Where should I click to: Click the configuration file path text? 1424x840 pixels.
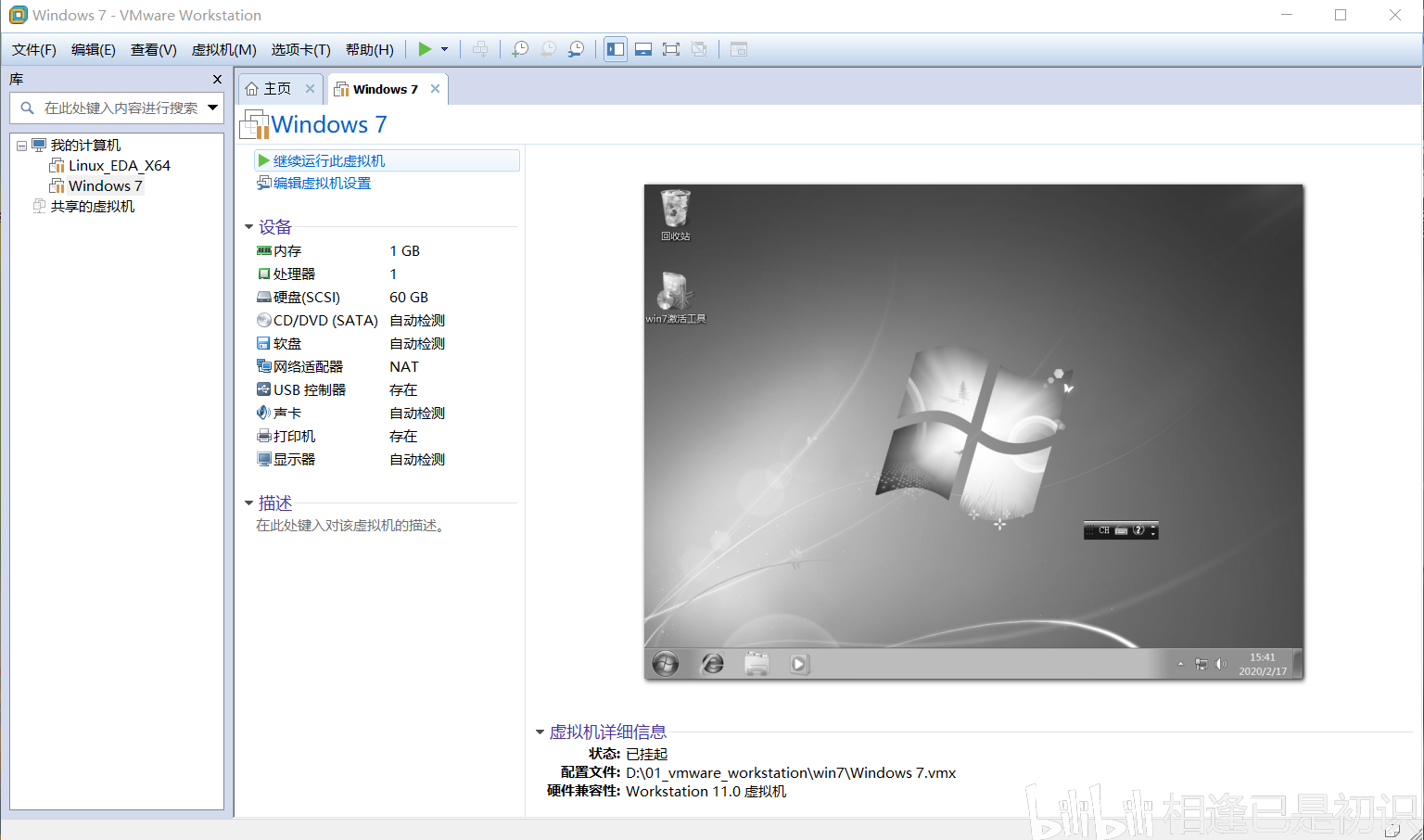[791, 773]
